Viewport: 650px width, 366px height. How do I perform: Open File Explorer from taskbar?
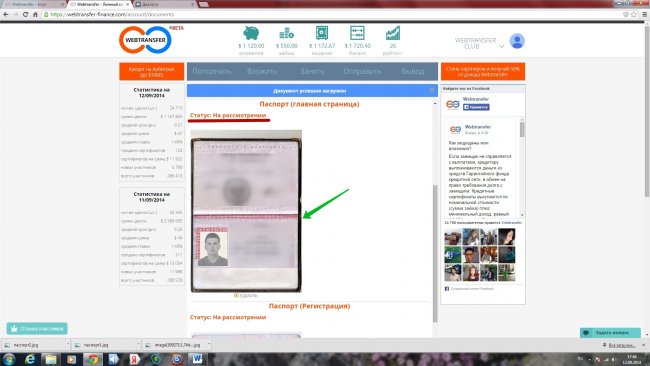(x=51, y=359)
